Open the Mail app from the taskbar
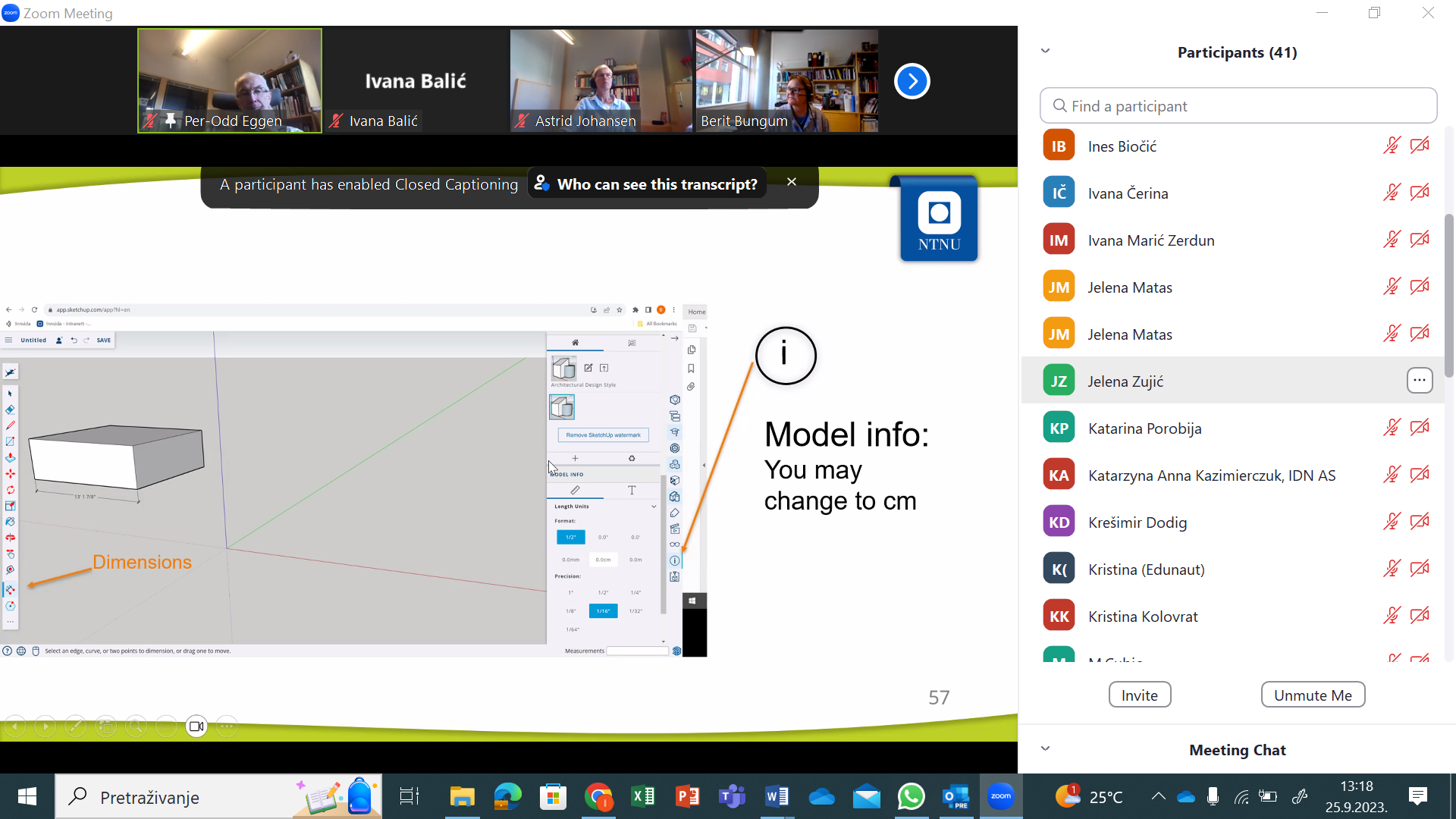Image resolution: width=1456 pixels, height=819 pixels. pyautogui.click(x=867, y=796)
